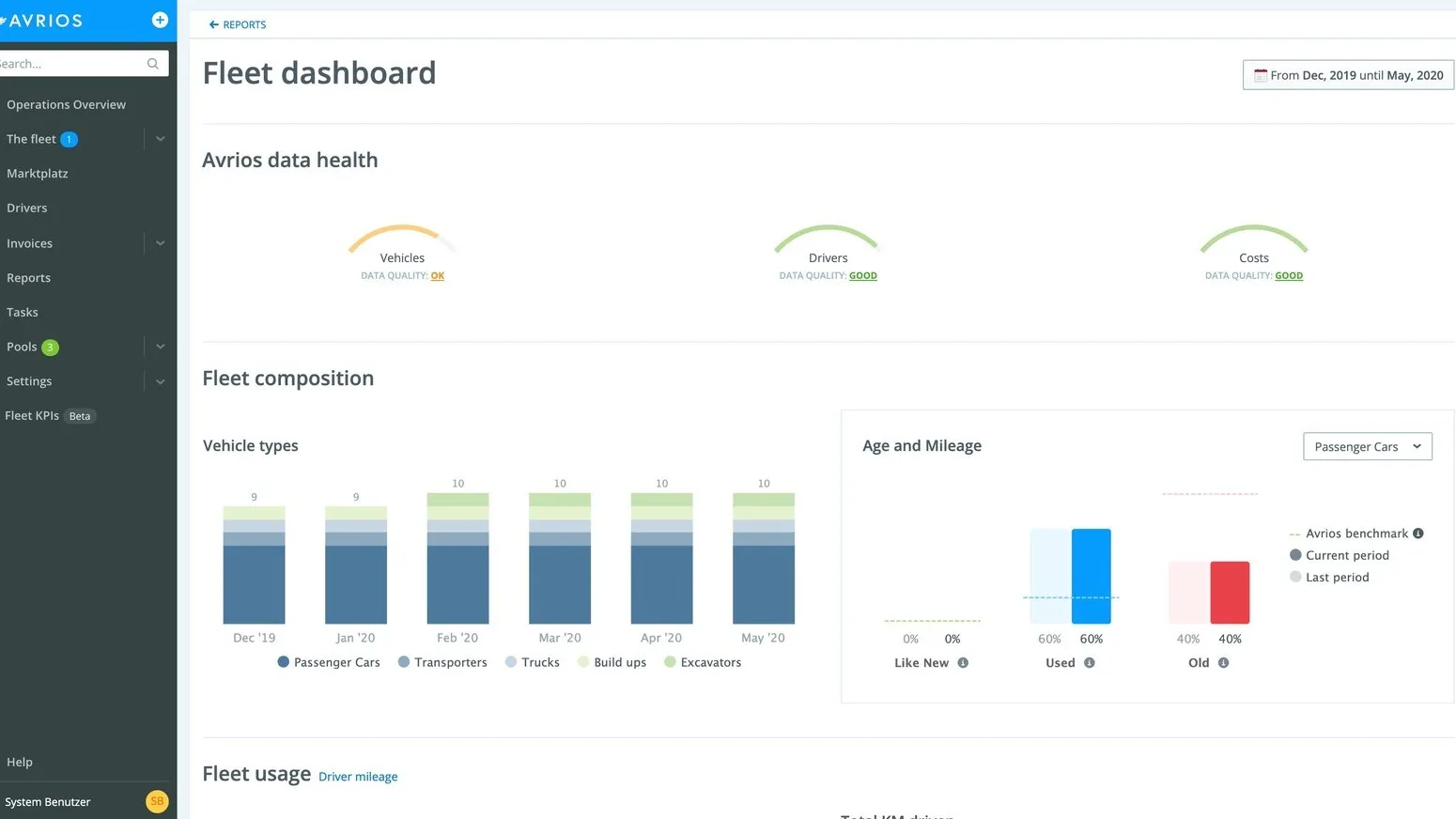Click Costs data quality GOOD link

click(x=1289, y=276)
